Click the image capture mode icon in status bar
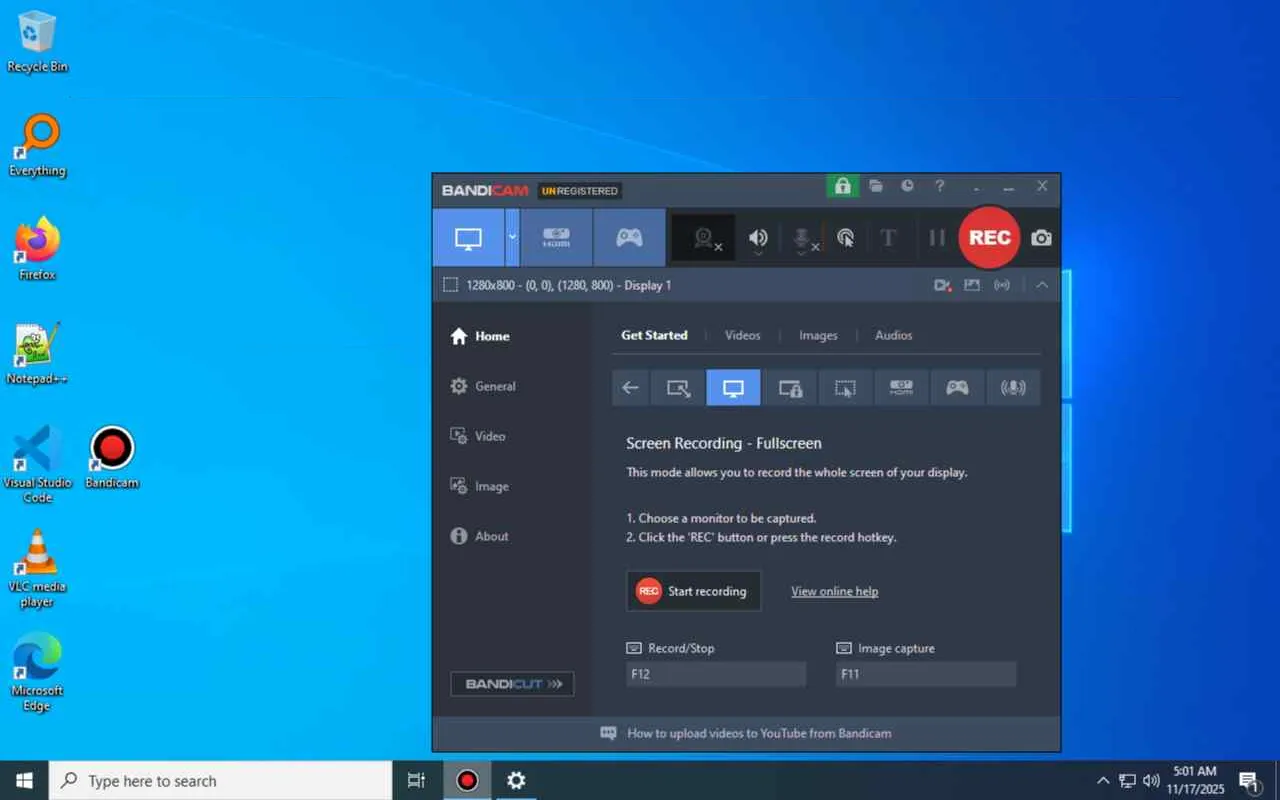Image resolution: width=1280 pixels, height=800 pixels. [x=972, y=285]
